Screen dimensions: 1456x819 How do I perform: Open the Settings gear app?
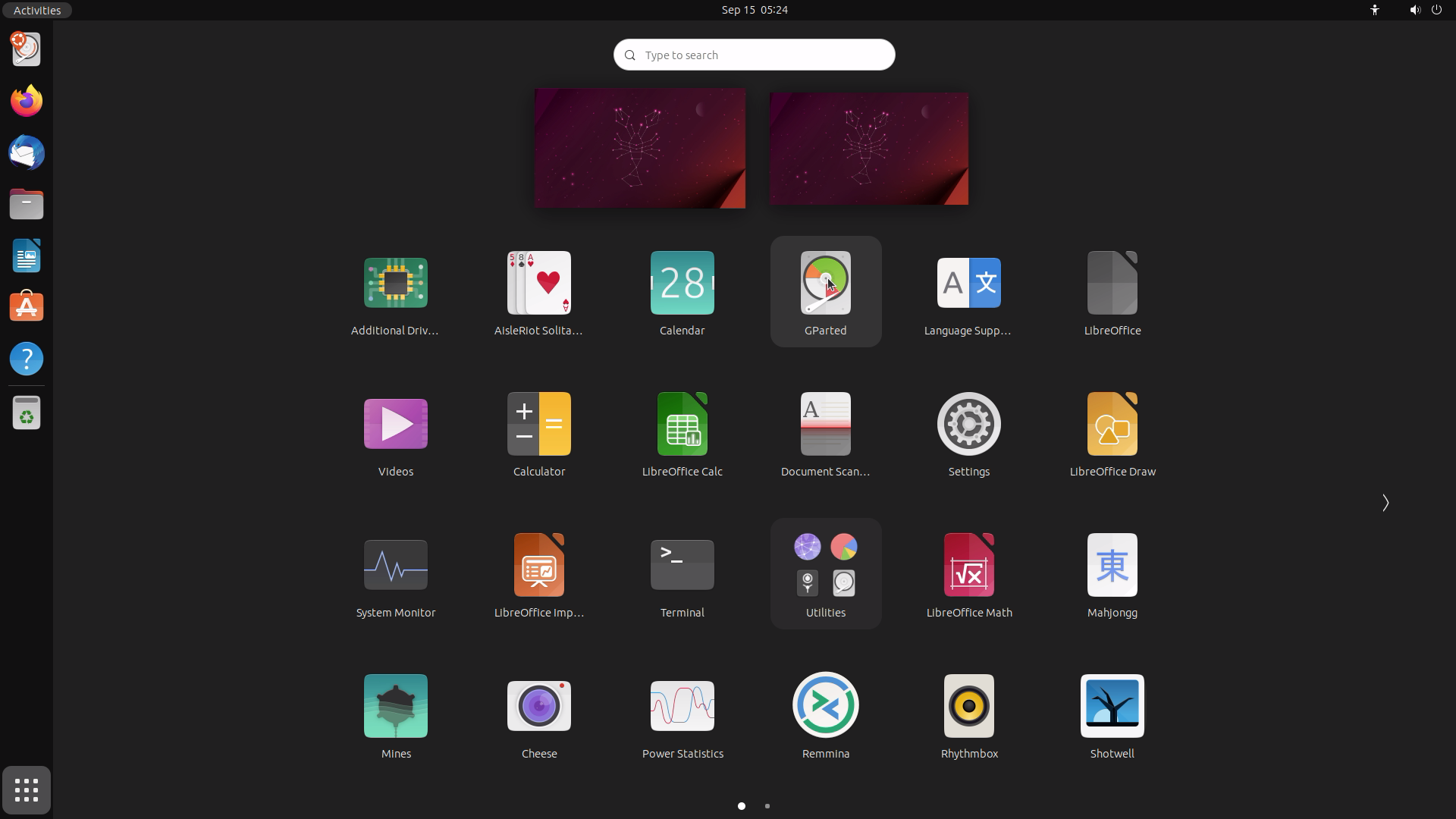click(x=968, y=433)
